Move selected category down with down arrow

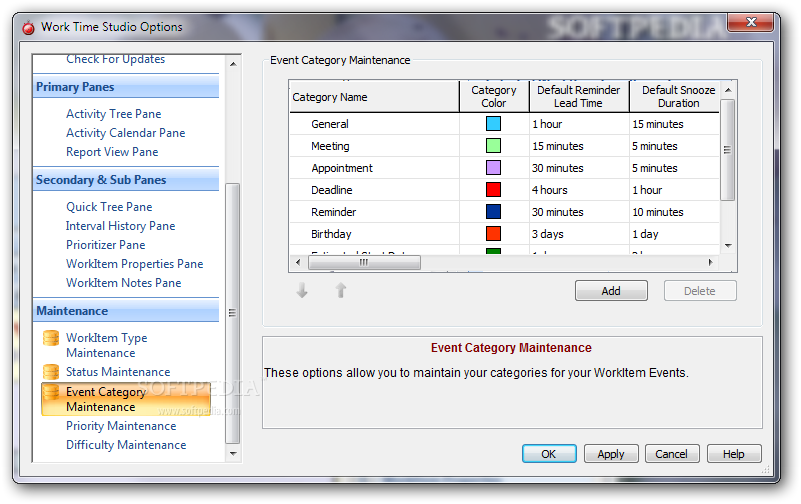[x=302, y=291]
